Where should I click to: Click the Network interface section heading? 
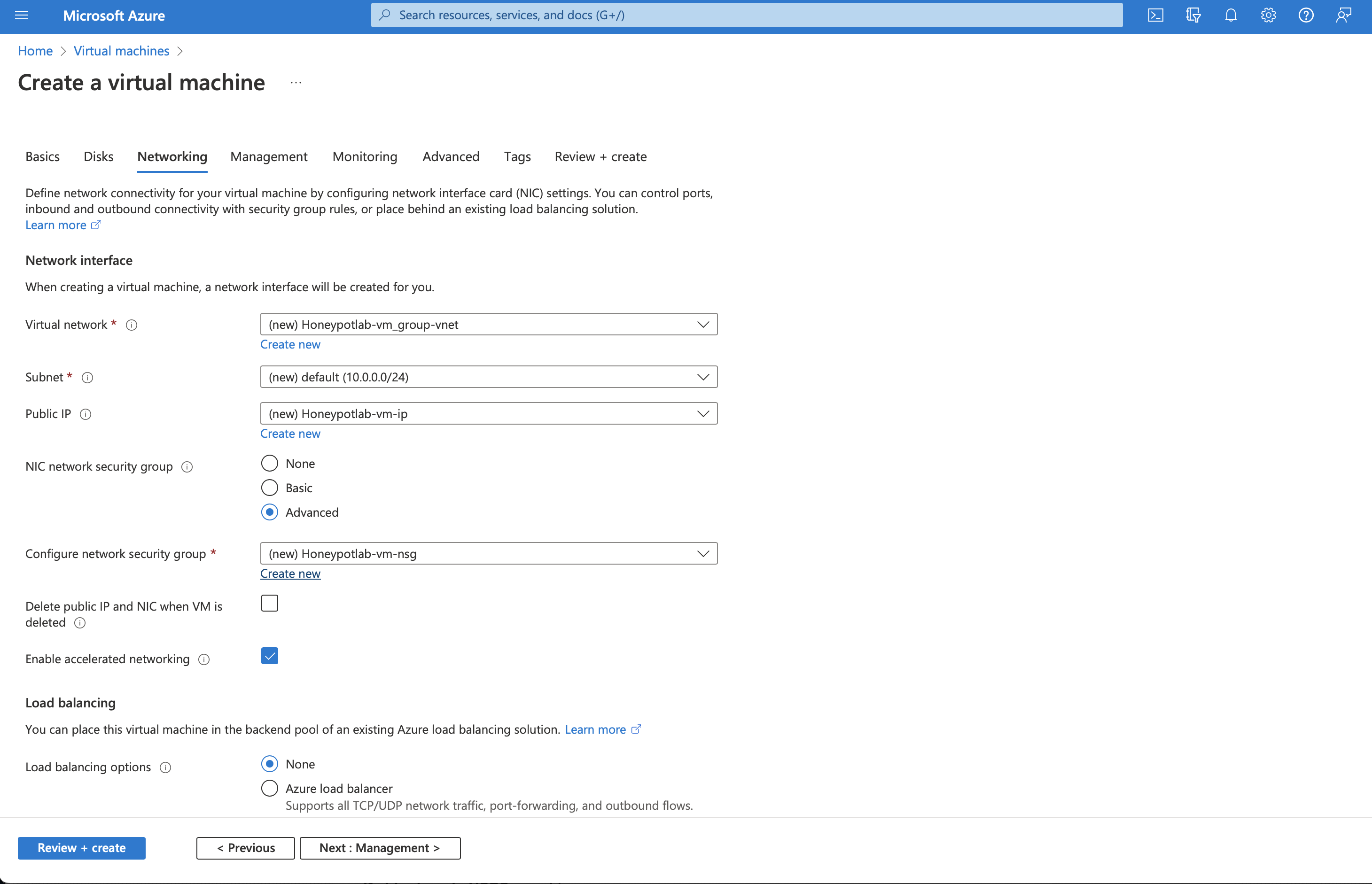click(x=78, y=261)
